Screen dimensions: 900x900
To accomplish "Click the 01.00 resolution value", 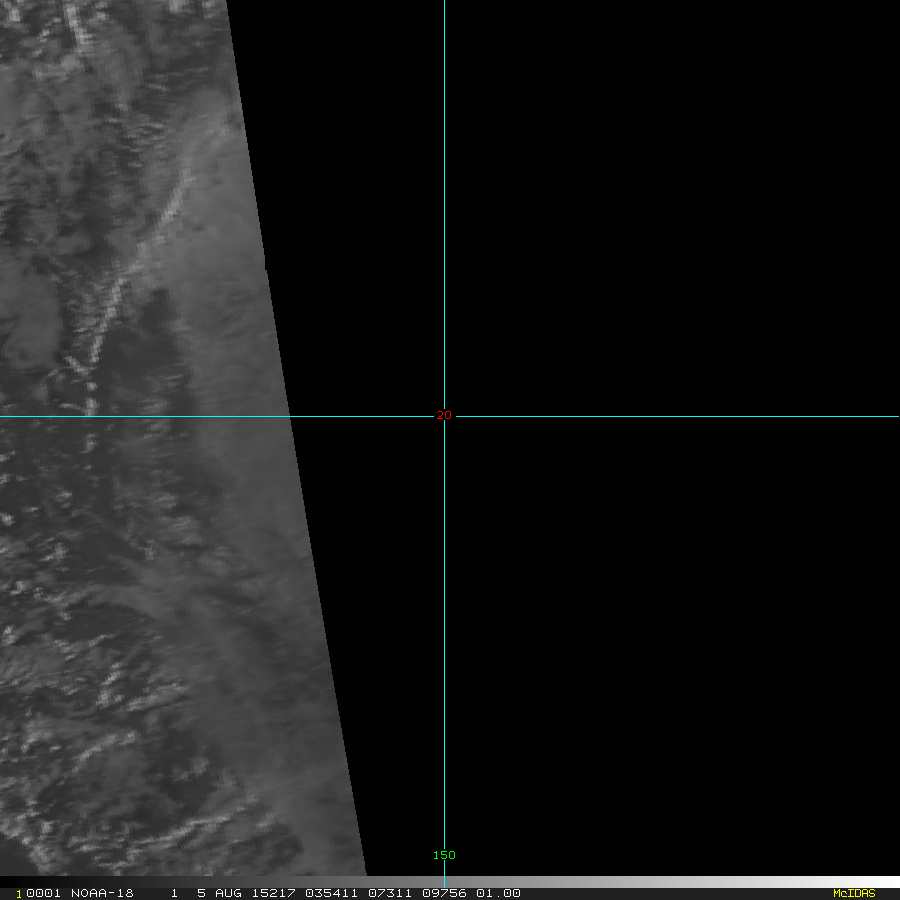I will (499, 893).
